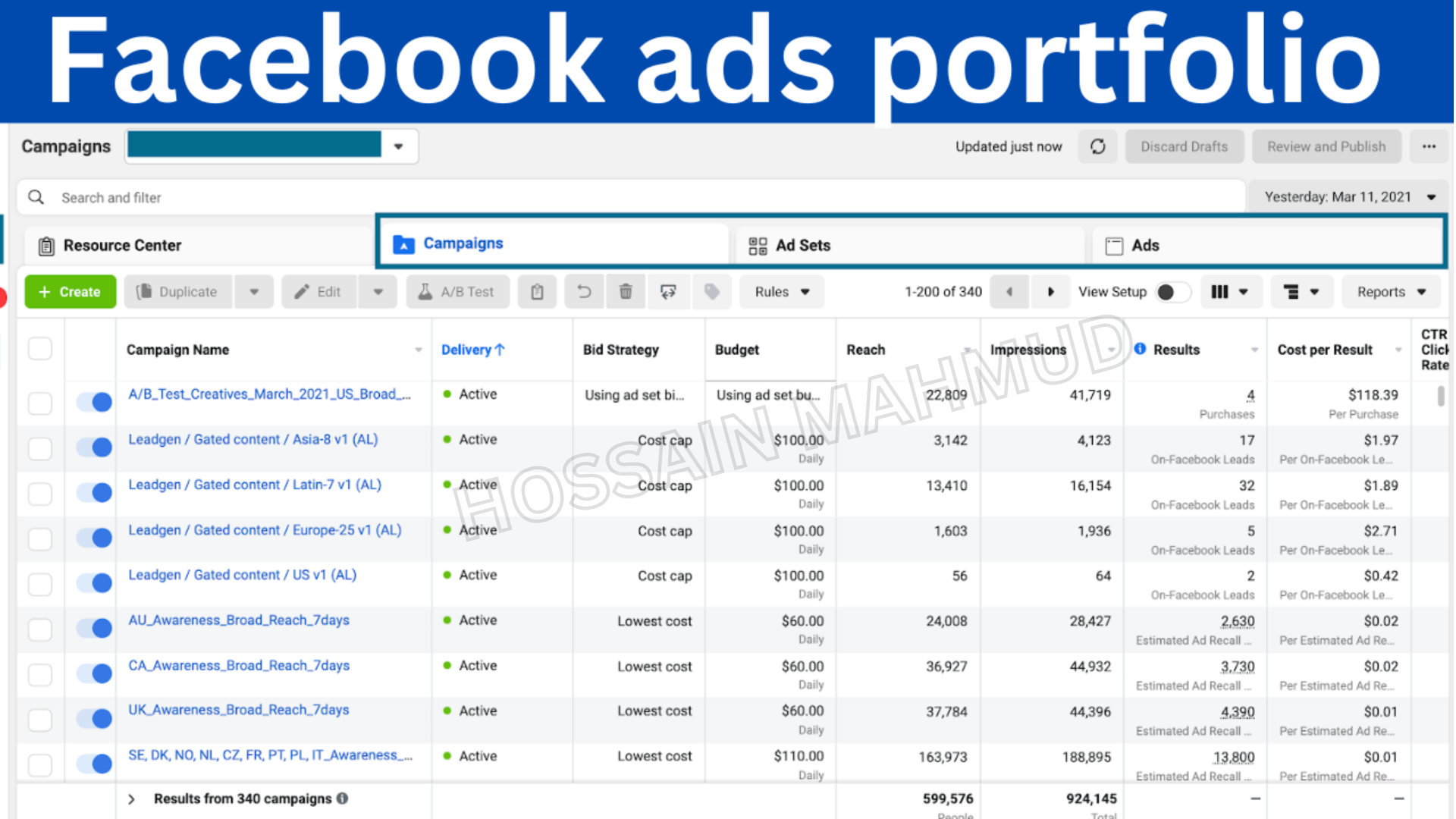Check the UK_Awareness_Broad_Reach row checkbox
Screen dimensions: 1456x819
[40, 720]
